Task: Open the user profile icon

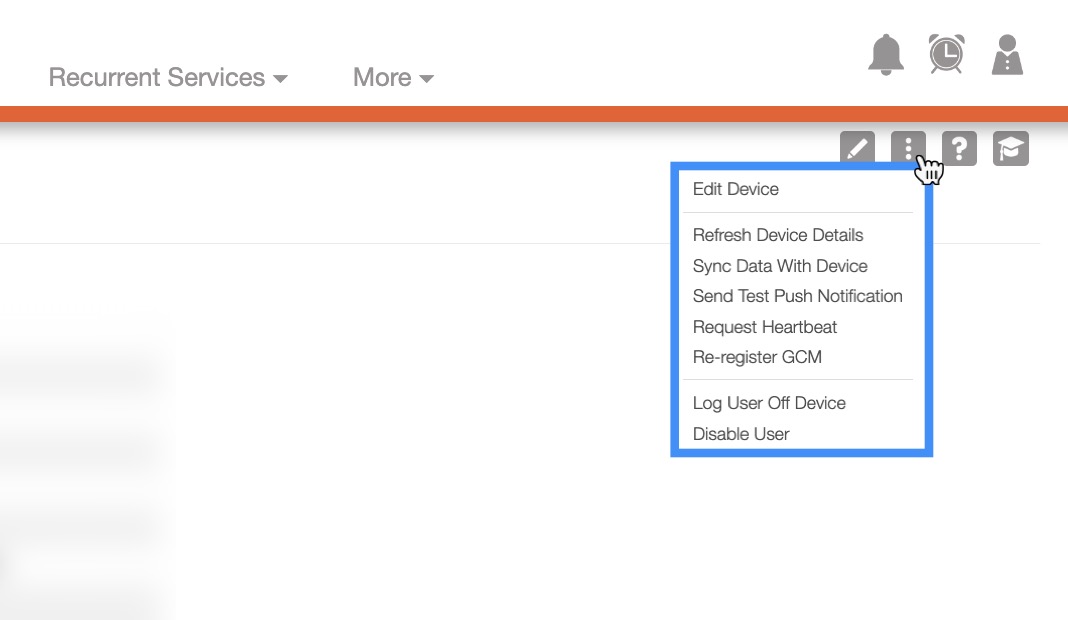Action: pos(1007,55)
